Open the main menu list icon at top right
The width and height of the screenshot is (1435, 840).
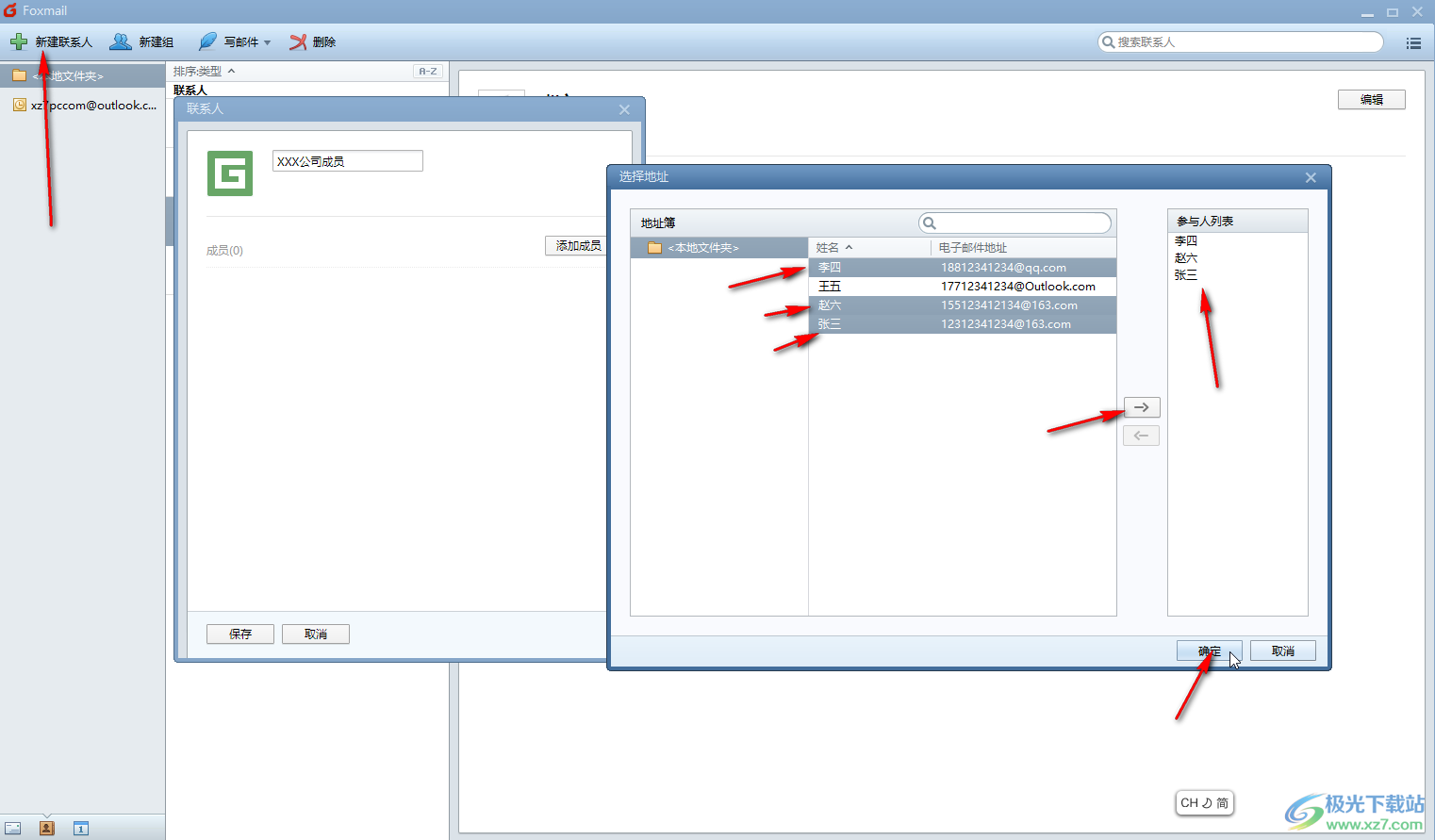(1413, 42)
